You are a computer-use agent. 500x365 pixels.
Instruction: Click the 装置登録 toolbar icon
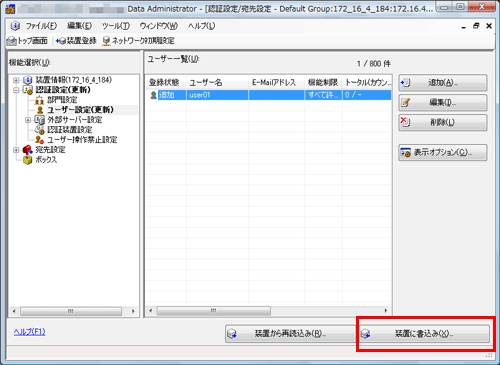point(61,41)
